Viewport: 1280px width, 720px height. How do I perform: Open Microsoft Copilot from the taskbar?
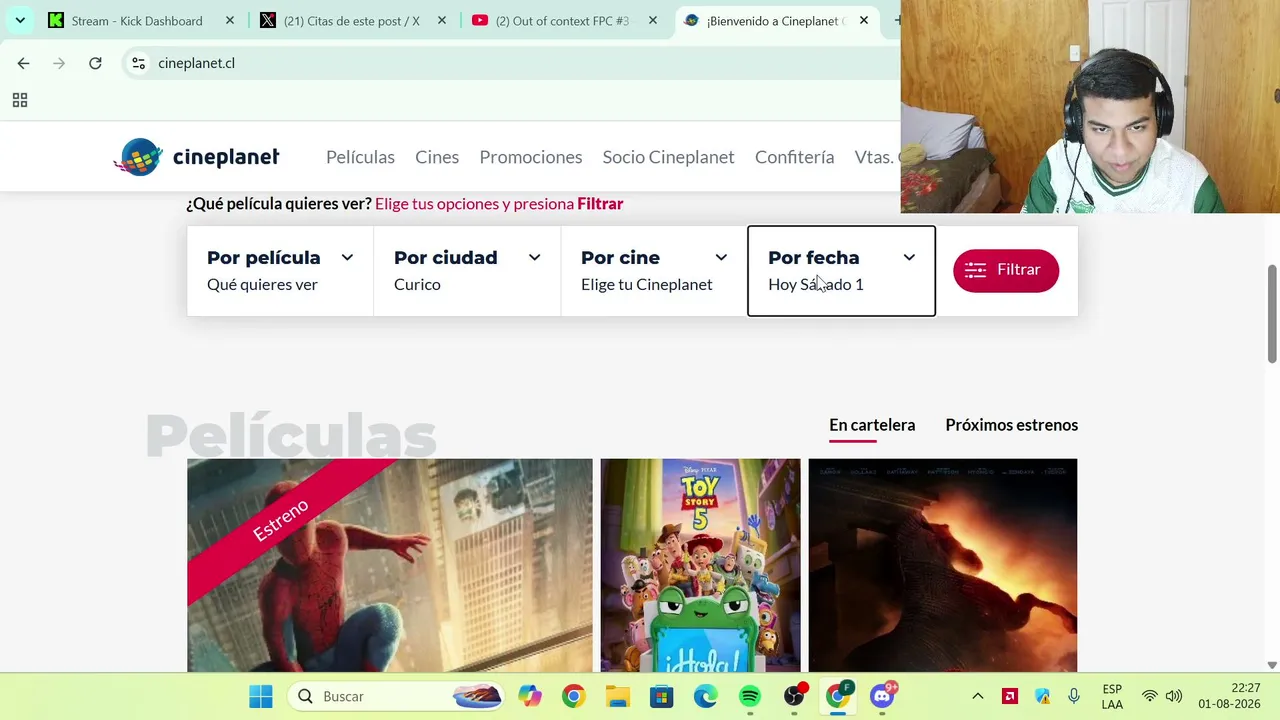530,696
